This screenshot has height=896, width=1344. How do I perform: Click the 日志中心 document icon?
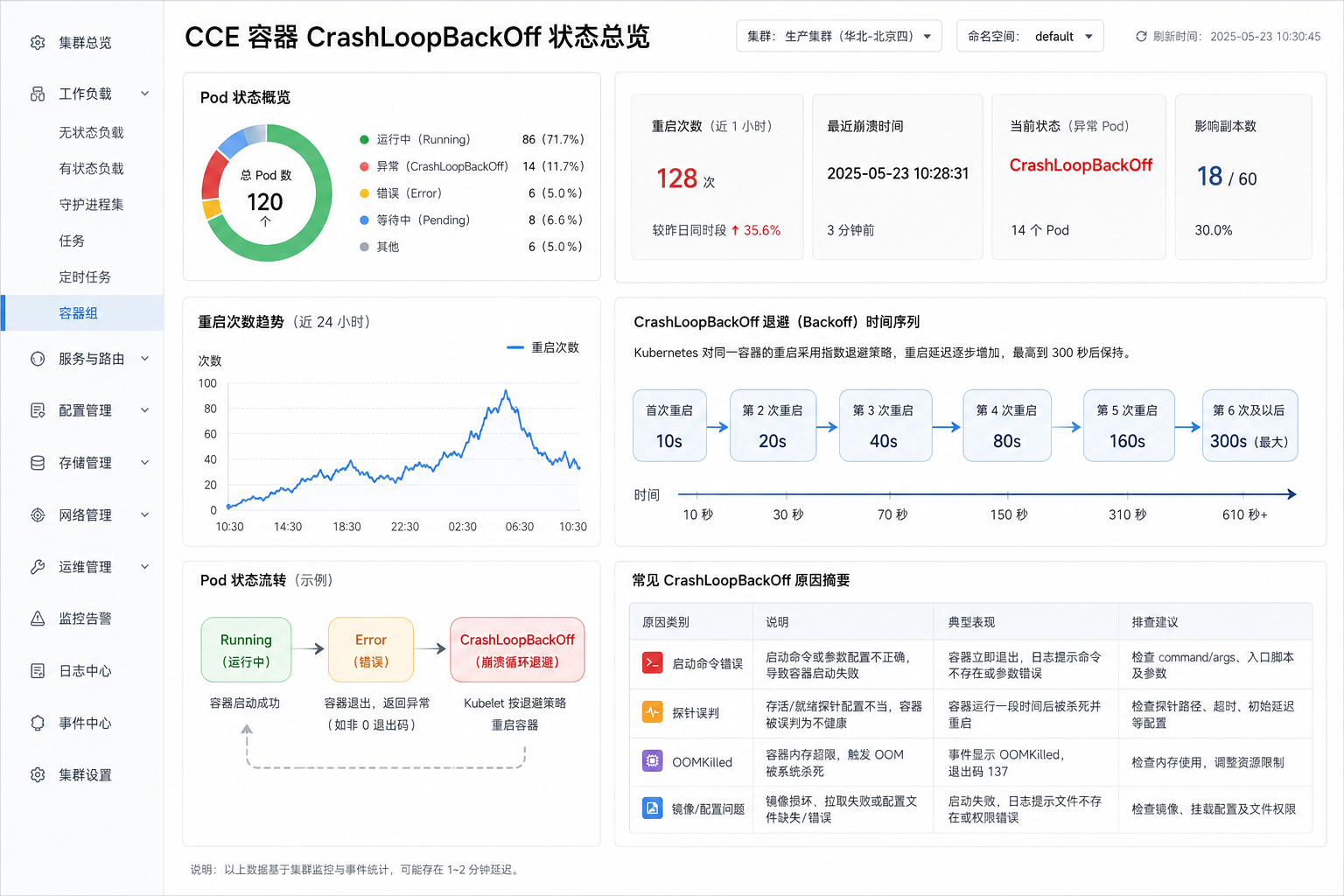tap(38, 671)
